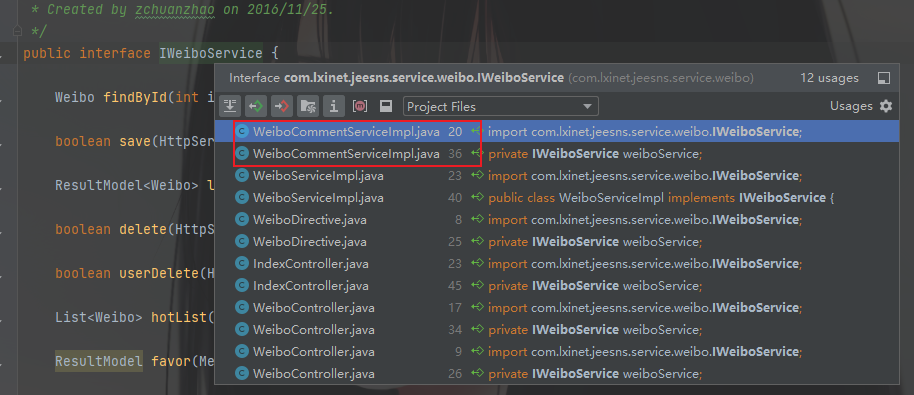Select WeiboDirective.java line 8 usage
The image size is (914, 395).
click(x=557, y=220)
